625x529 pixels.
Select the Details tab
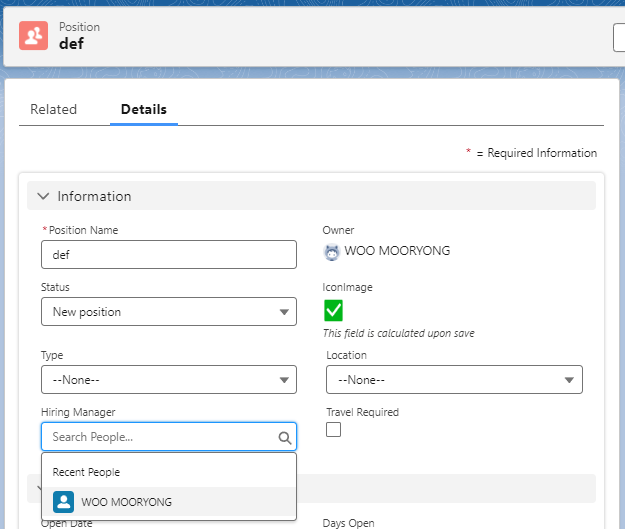coord(144,109)
